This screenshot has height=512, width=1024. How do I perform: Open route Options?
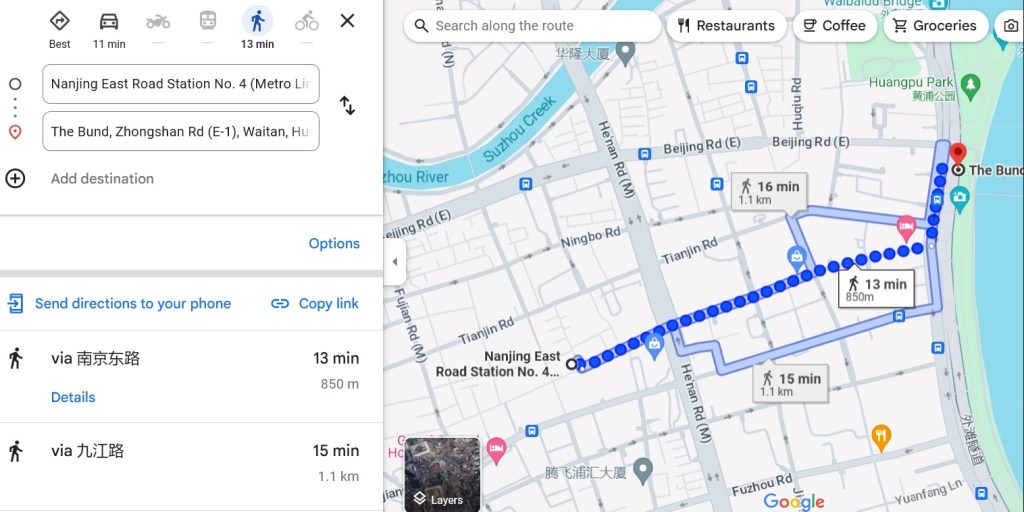(x=334, y=244)
